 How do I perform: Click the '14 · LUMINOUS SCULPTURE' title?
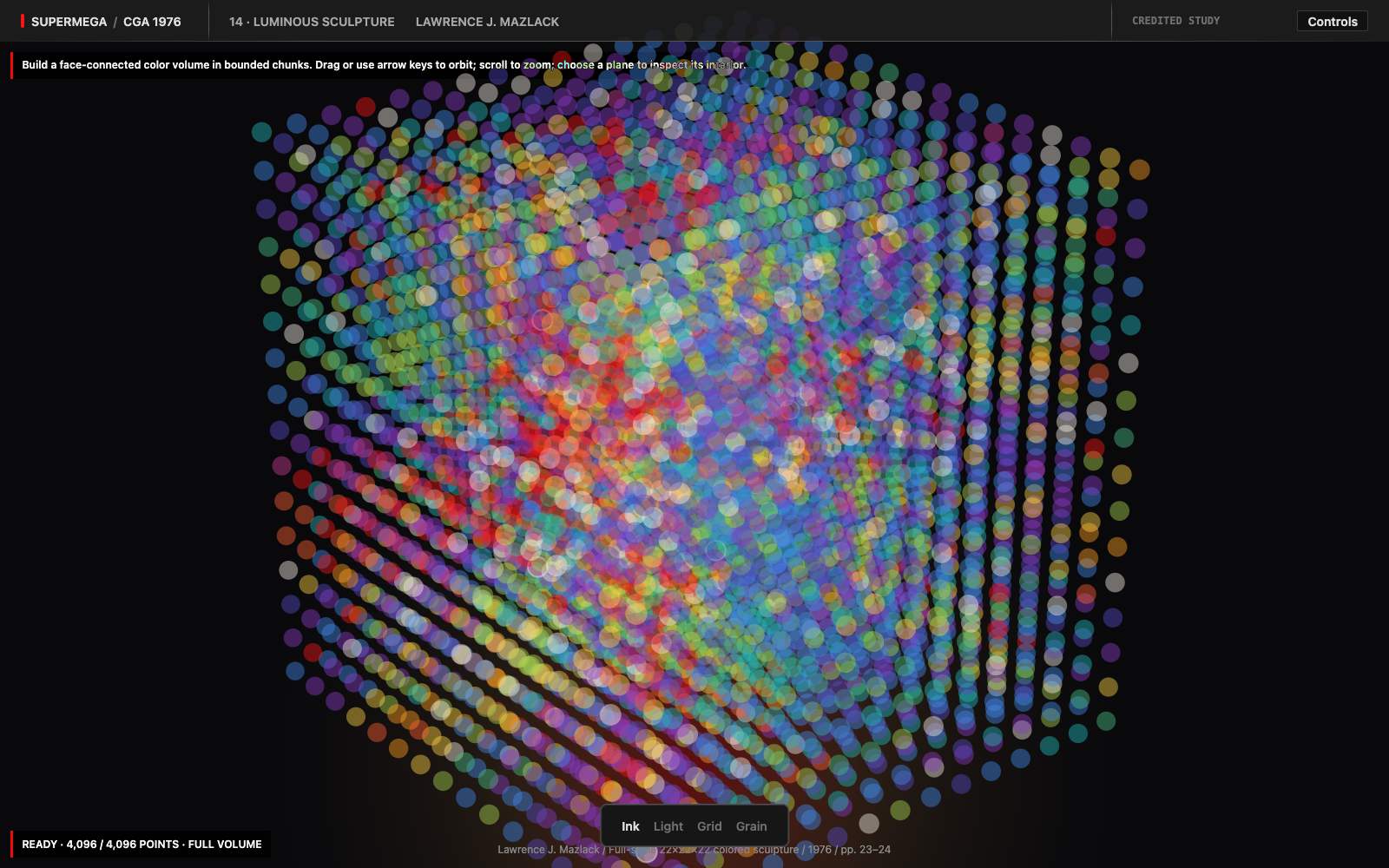click(x=312, y=22)
